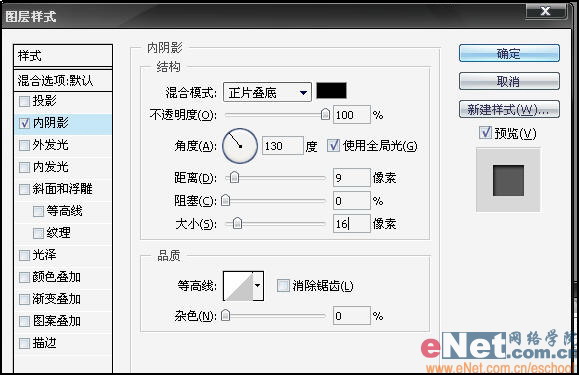The height and width of the screenshot is (375, 579).
Task: Open the 混合模式 dropdown showing 正片叠底
Action: (267, 92)
